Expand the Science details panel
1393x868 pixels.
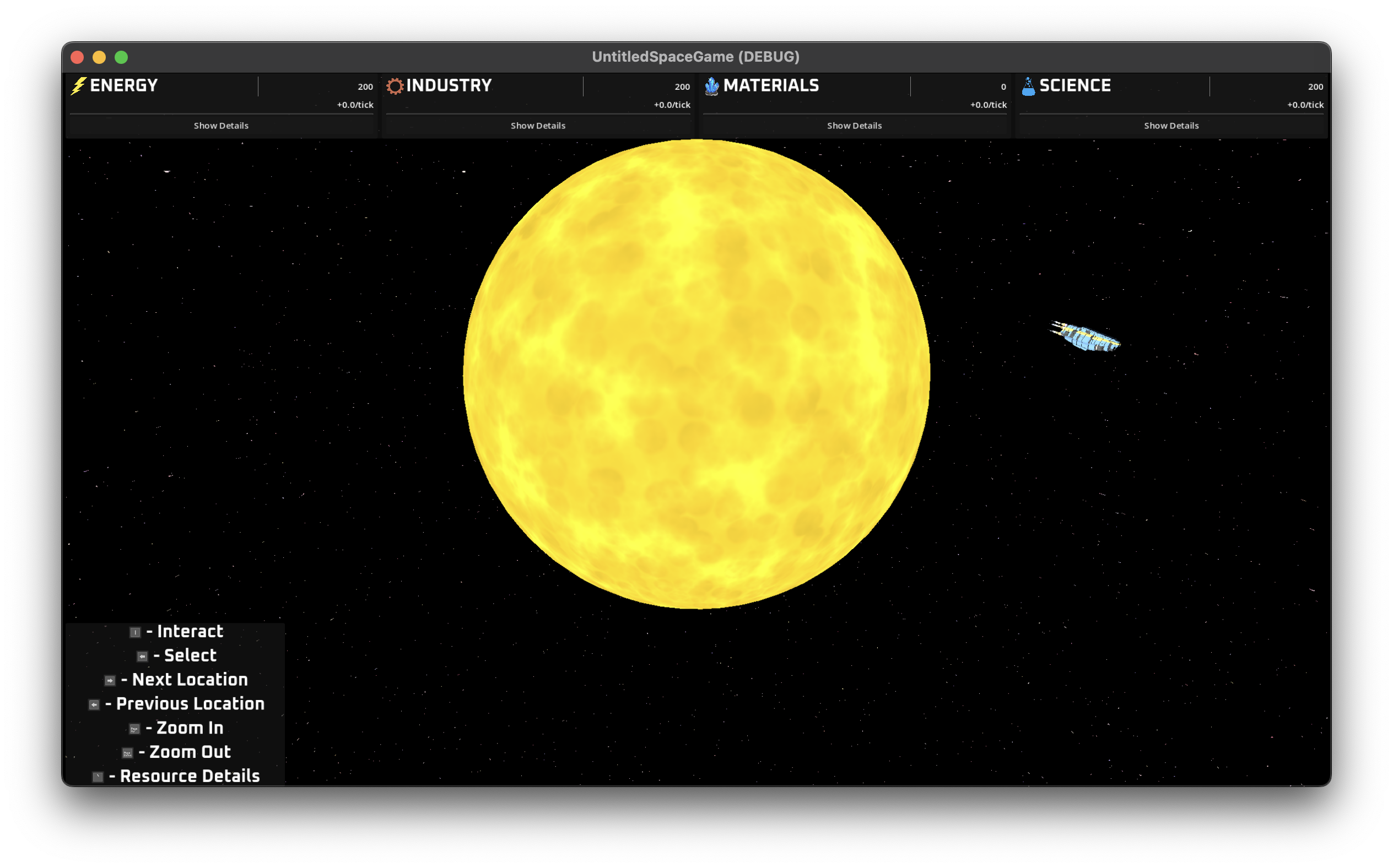click(x=1171, y=125)
